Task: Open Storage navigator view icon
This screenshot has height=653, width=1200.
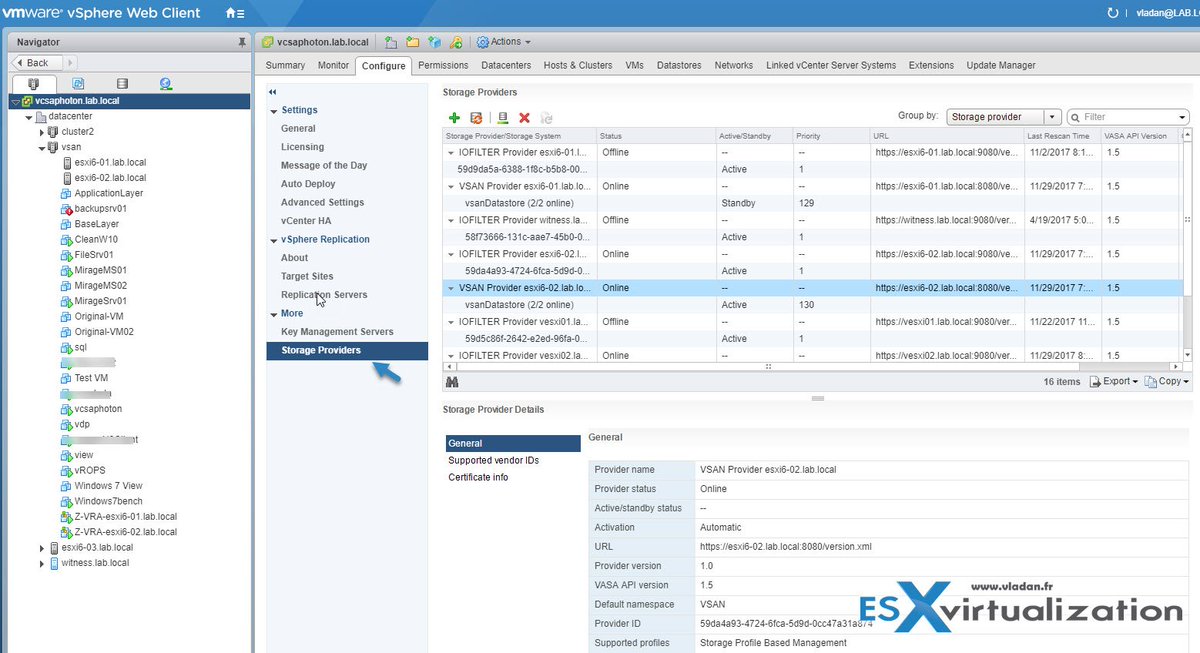Action: click(122, 84)
